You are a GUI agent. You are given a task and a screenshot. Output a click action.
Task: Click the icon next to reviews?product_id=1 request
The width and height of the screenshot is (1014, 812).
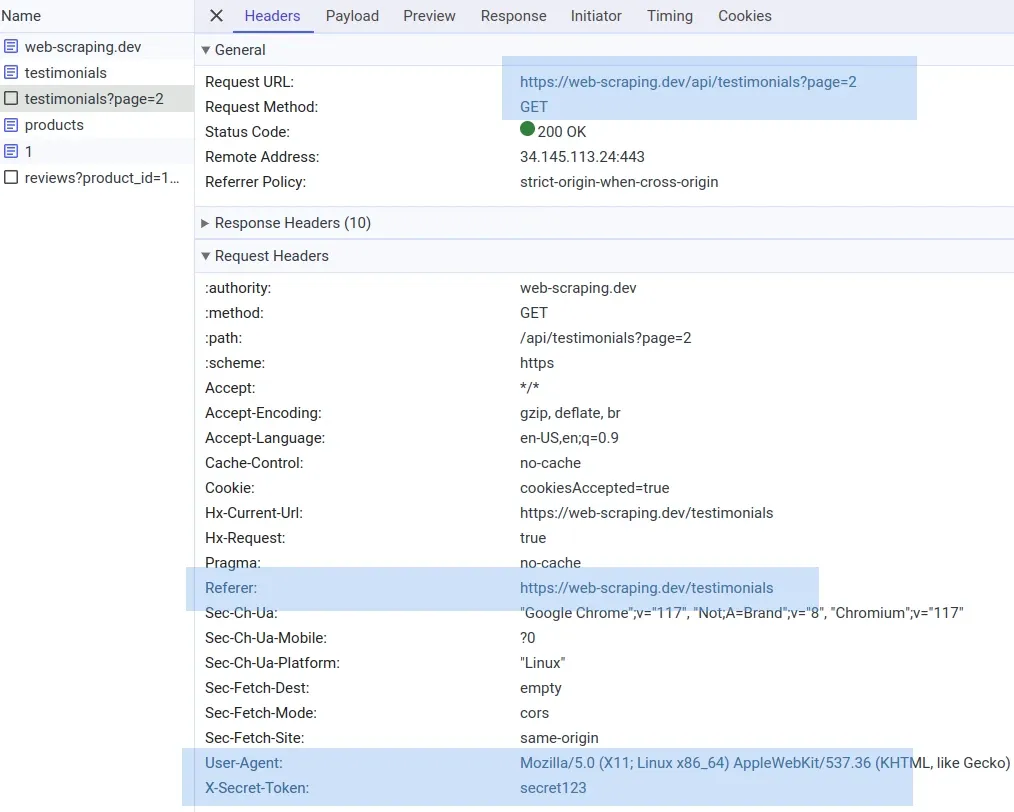11,176
